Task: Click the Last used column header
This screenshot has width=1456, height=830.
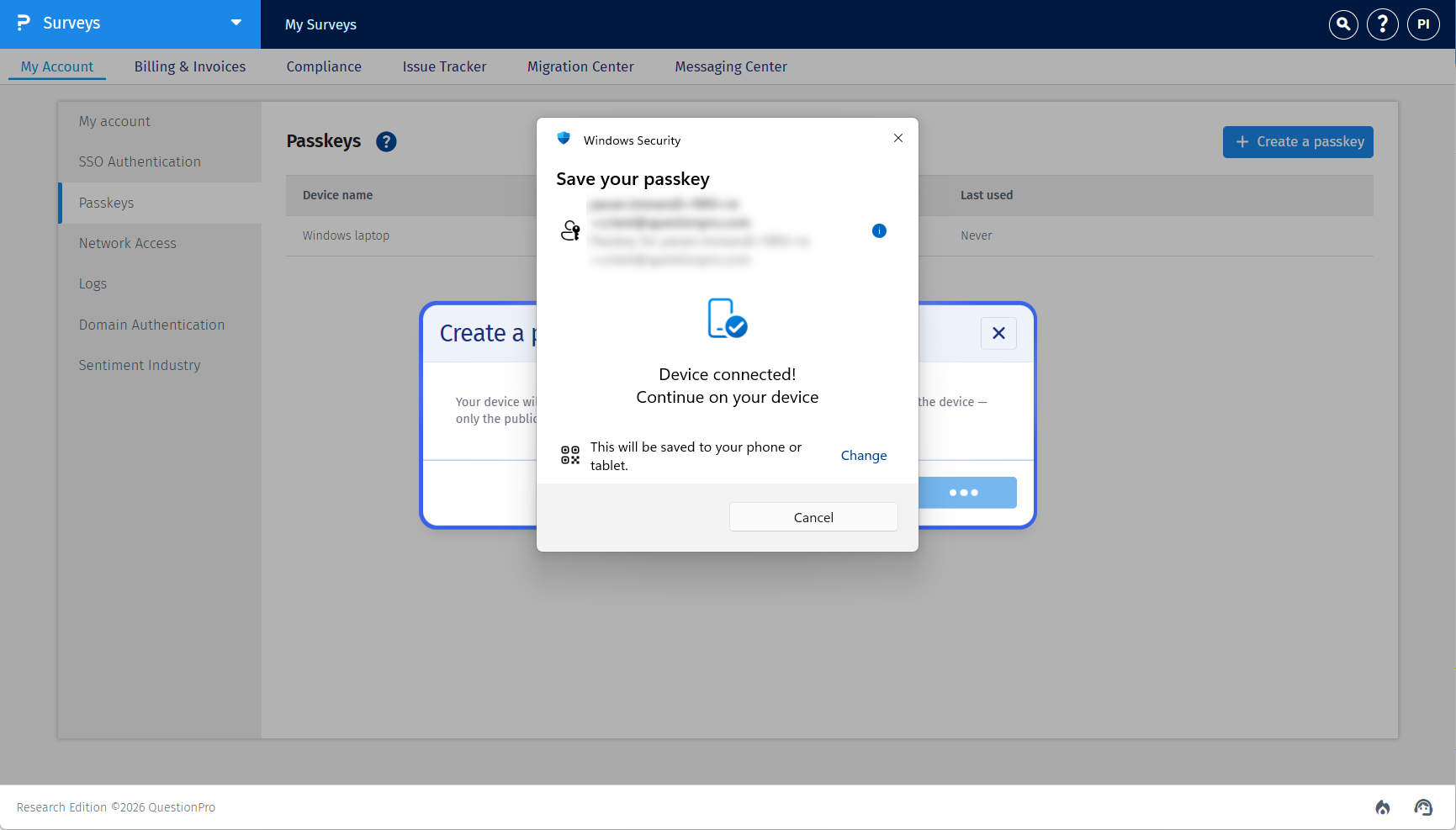Action: pyautogui.click(x=987, y=195)
